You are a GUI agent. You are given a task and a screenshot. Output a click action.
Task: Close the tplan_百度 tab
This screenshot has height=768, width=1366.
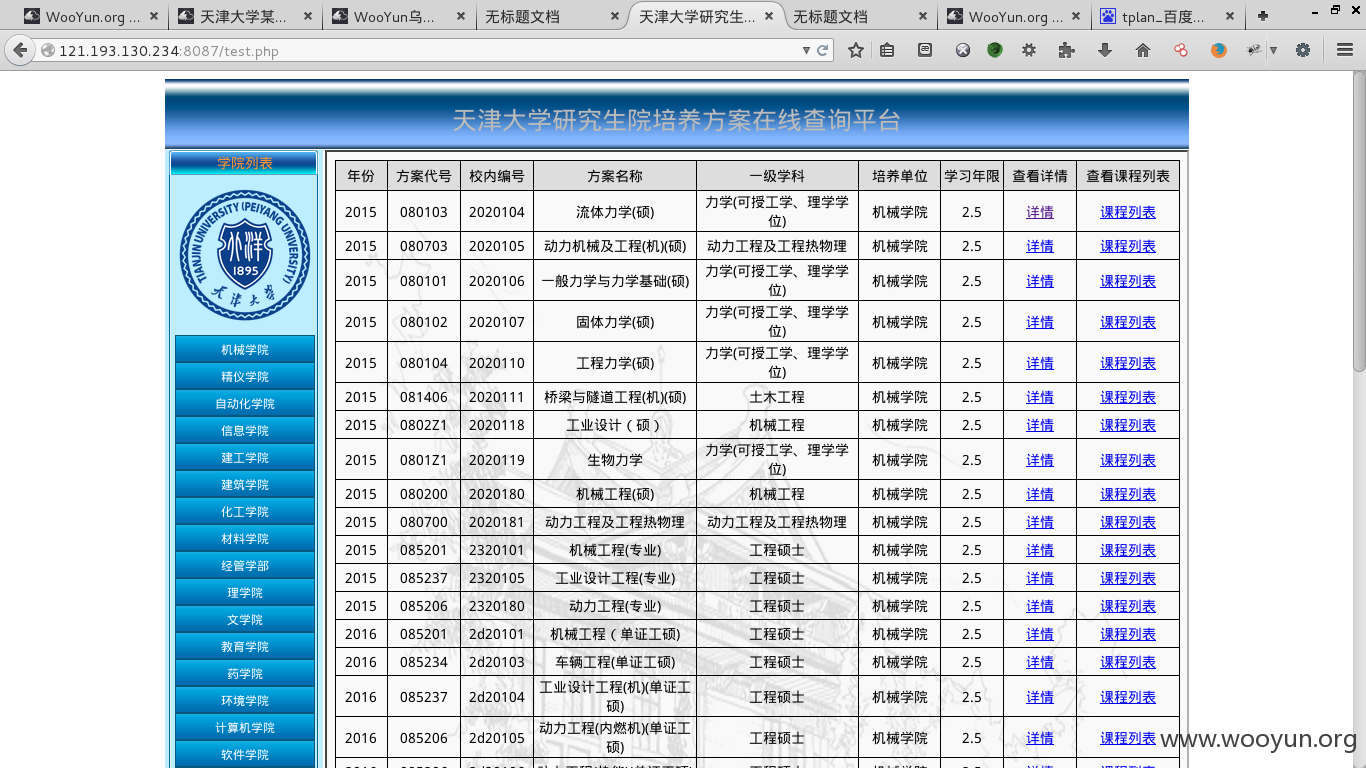(x=1229, y=16)
